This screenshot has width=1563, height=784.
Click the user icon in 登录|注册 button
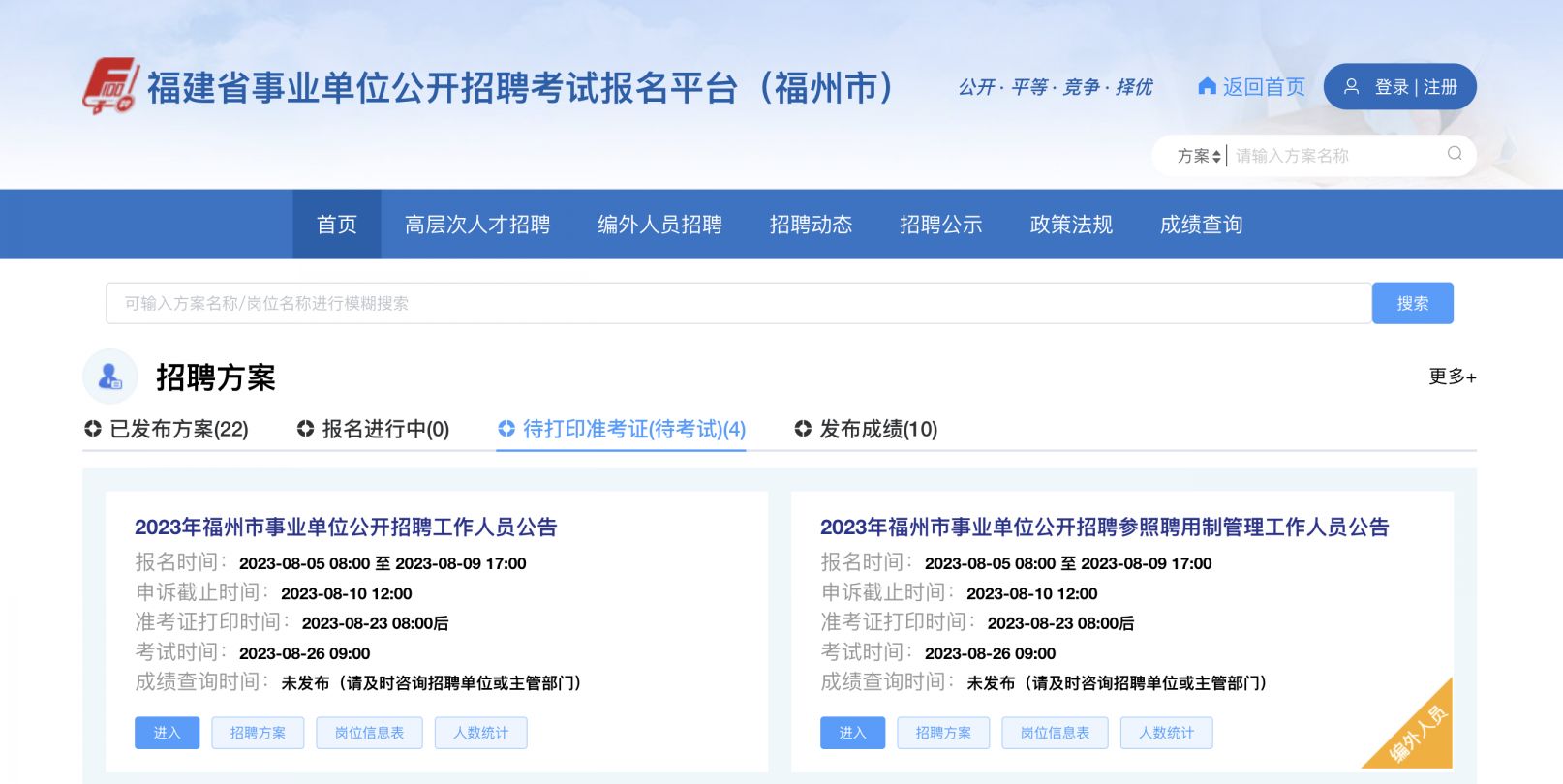(1351, 86)
